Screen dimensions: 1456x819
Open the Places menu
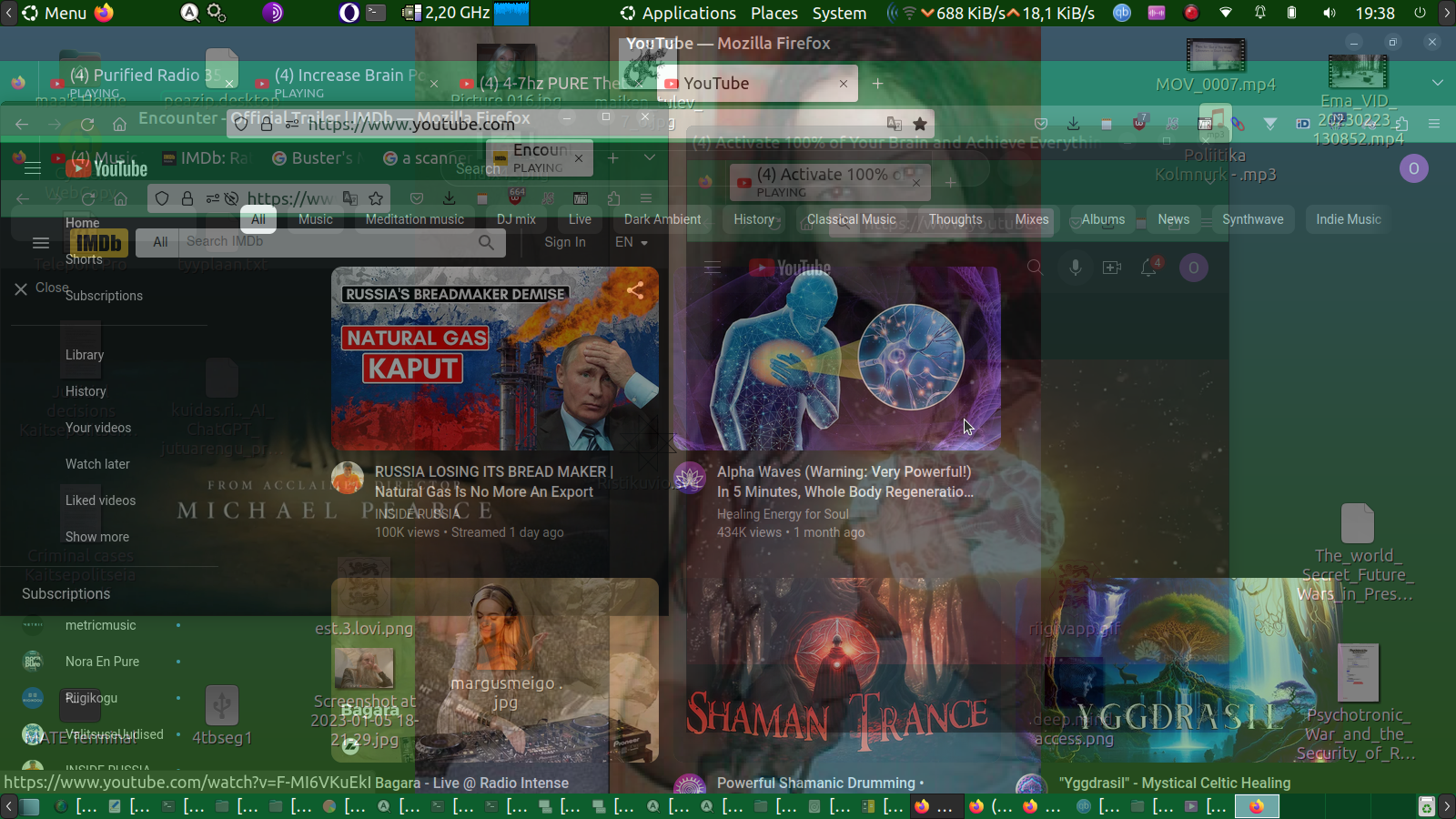coord(774,13)
